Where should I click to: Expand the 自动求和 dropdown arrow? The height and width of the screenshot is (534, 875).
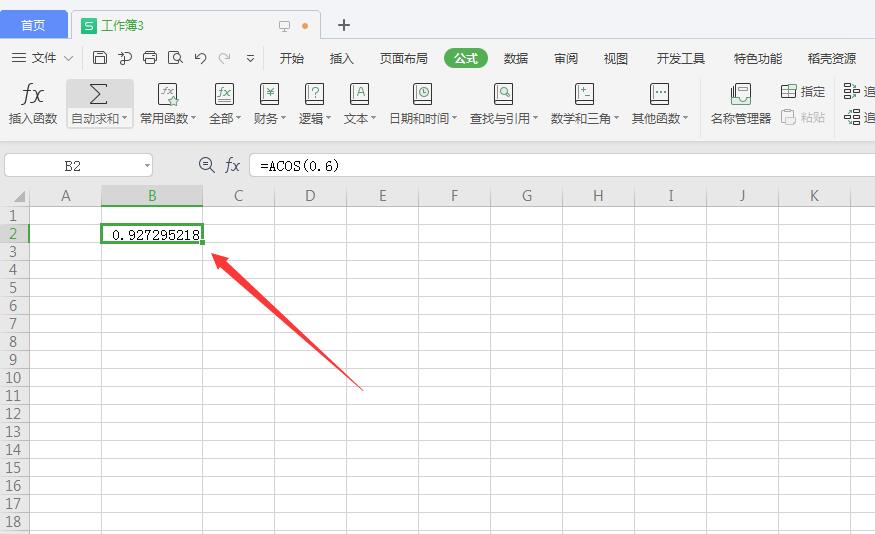124,118
